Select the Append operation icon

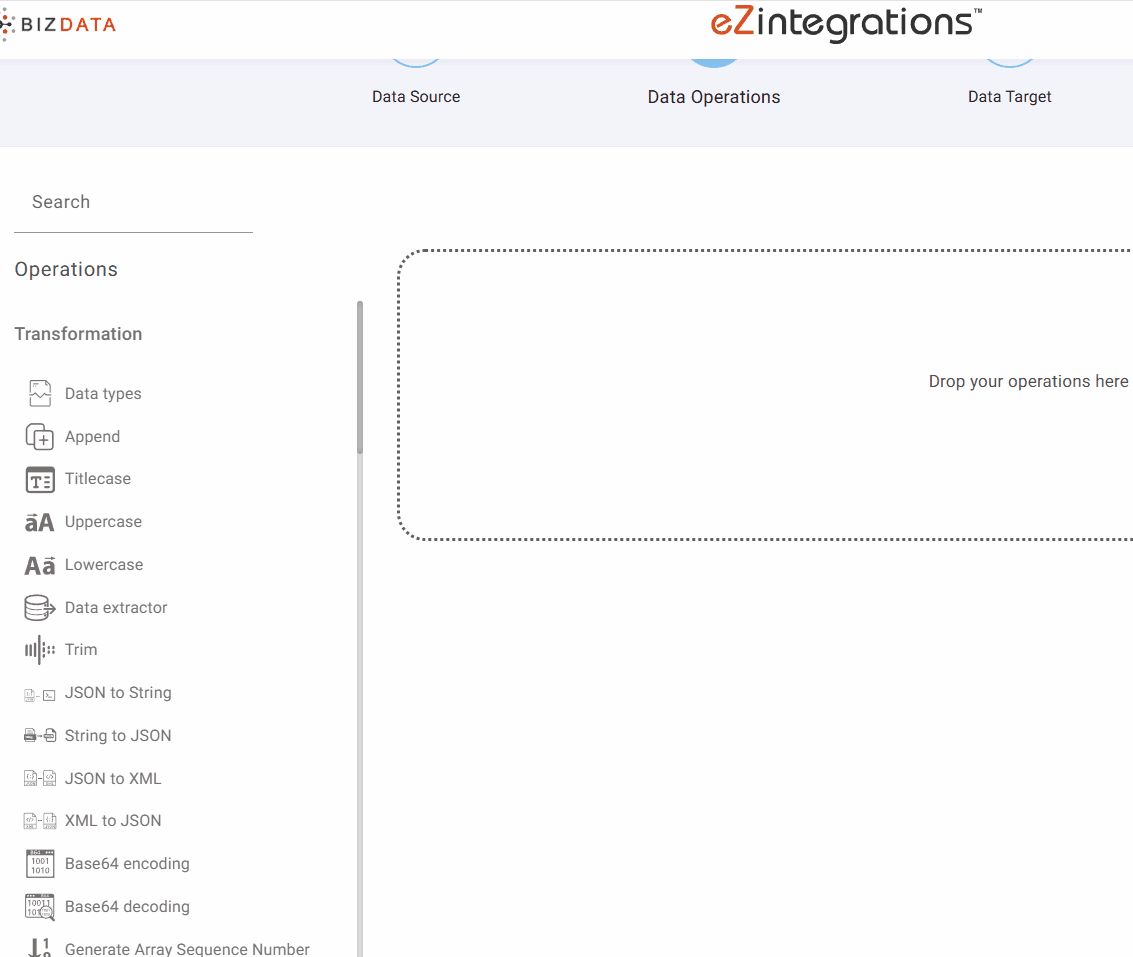point(39,437)
